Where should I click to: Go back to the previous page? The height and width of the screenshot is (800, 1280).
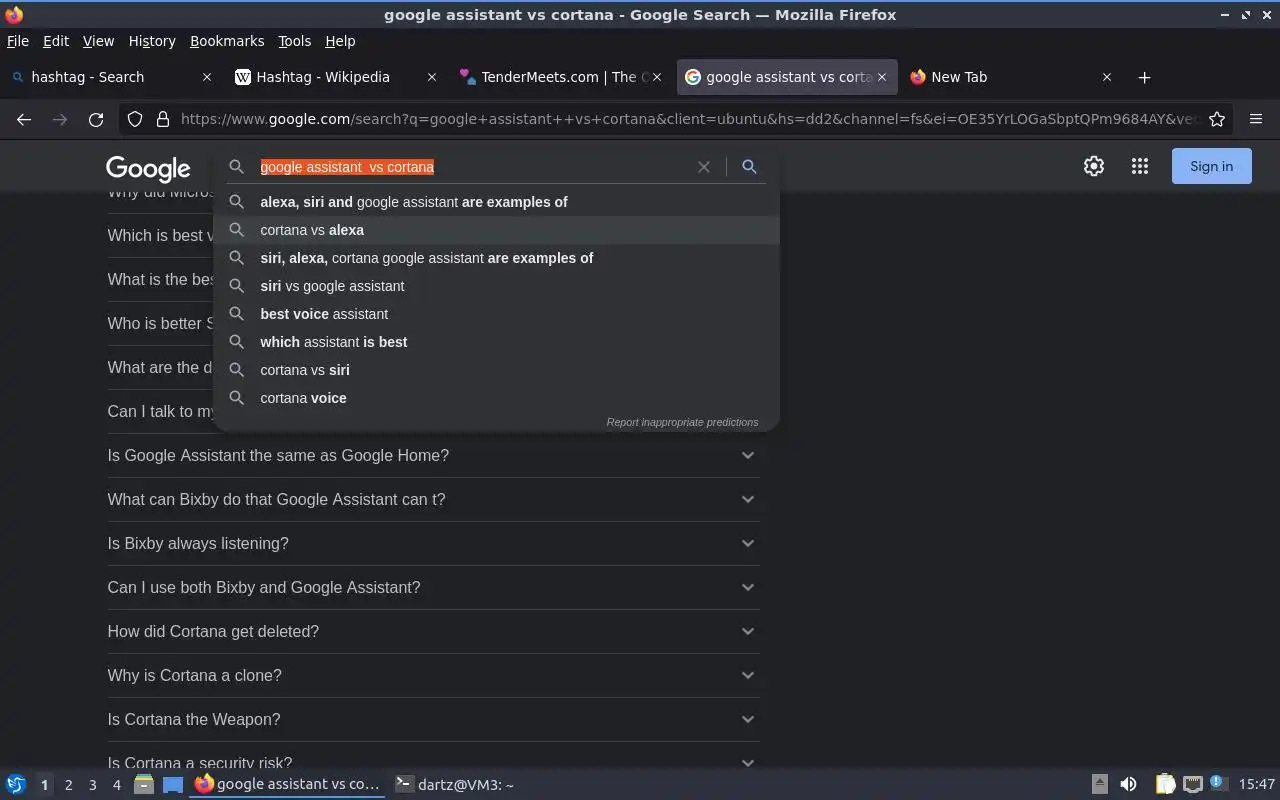(x=24, y=119)
